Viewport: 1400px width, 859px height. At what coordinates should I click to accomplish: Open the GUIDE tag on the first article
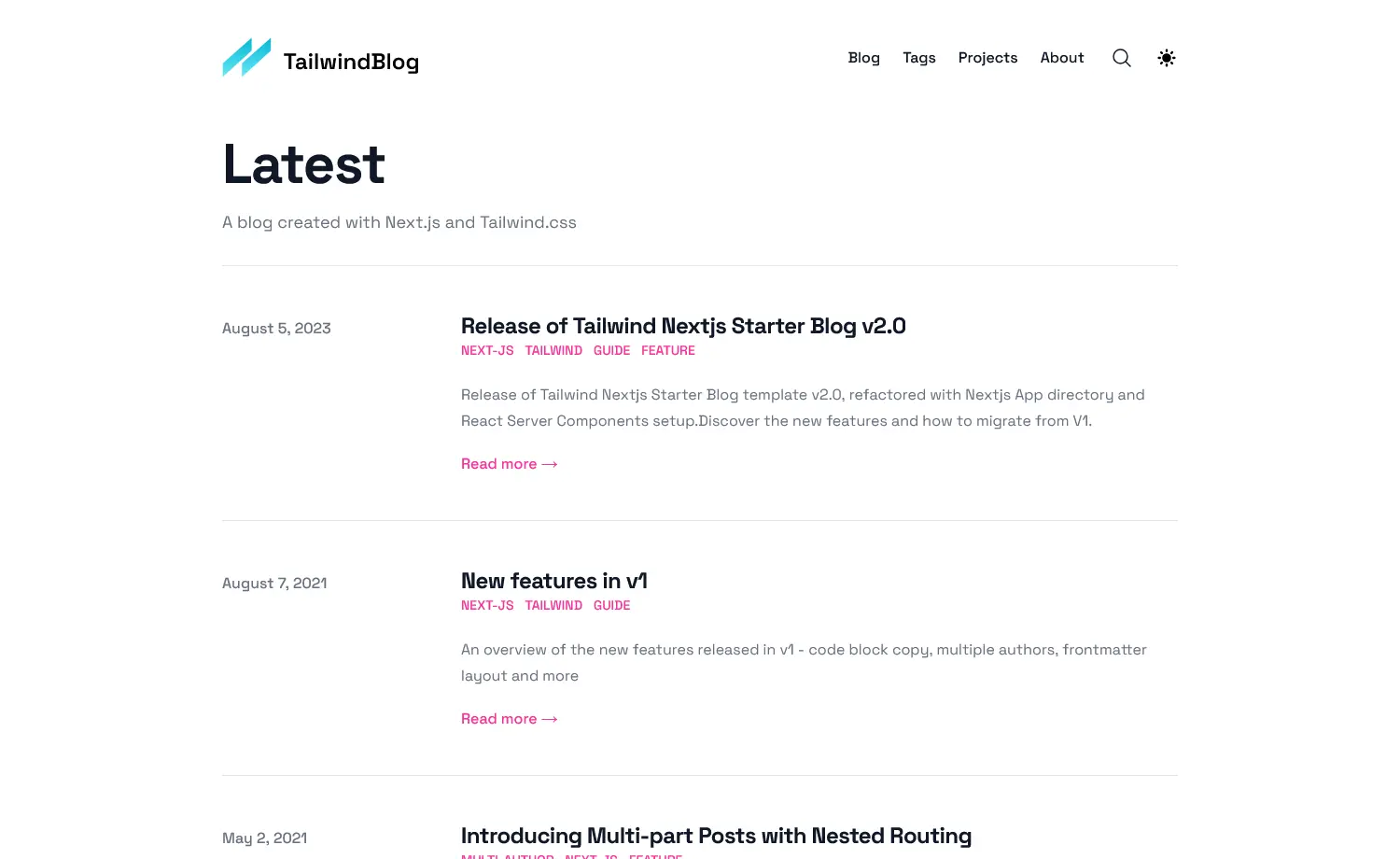coord(611,350)
